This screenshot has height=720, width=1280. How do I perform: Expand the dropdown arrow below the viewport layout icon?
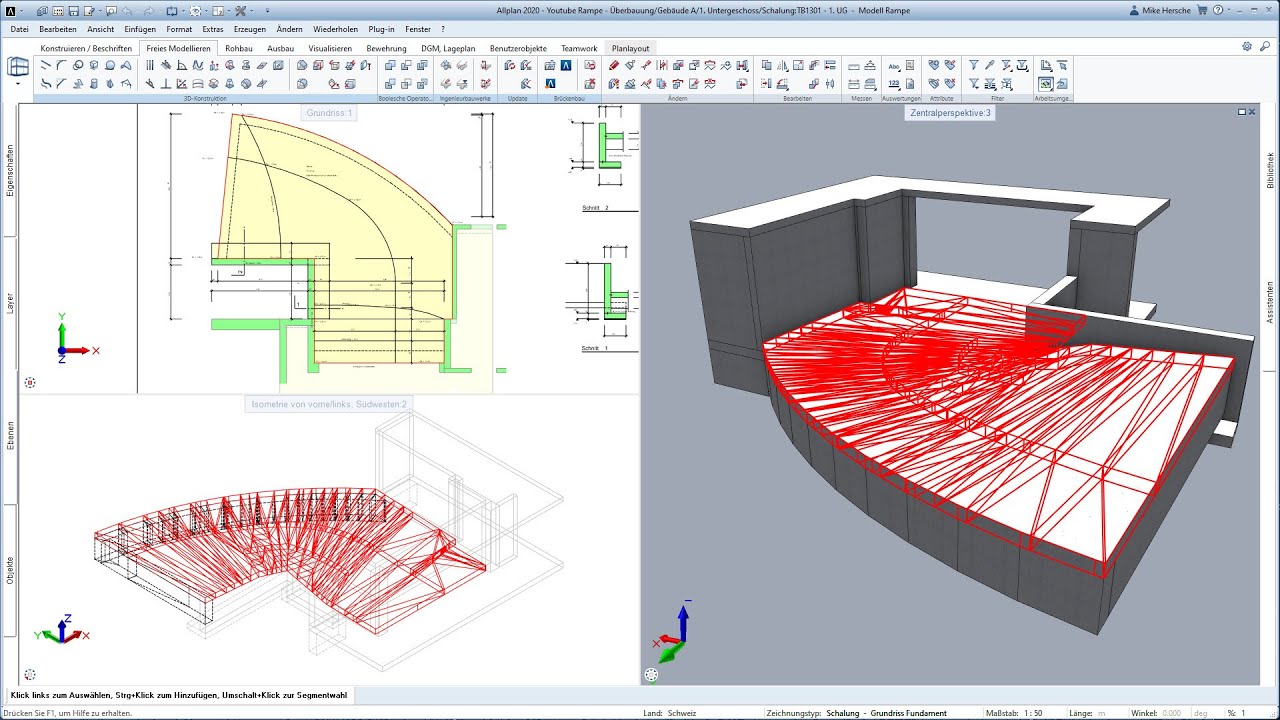[18, 84]
